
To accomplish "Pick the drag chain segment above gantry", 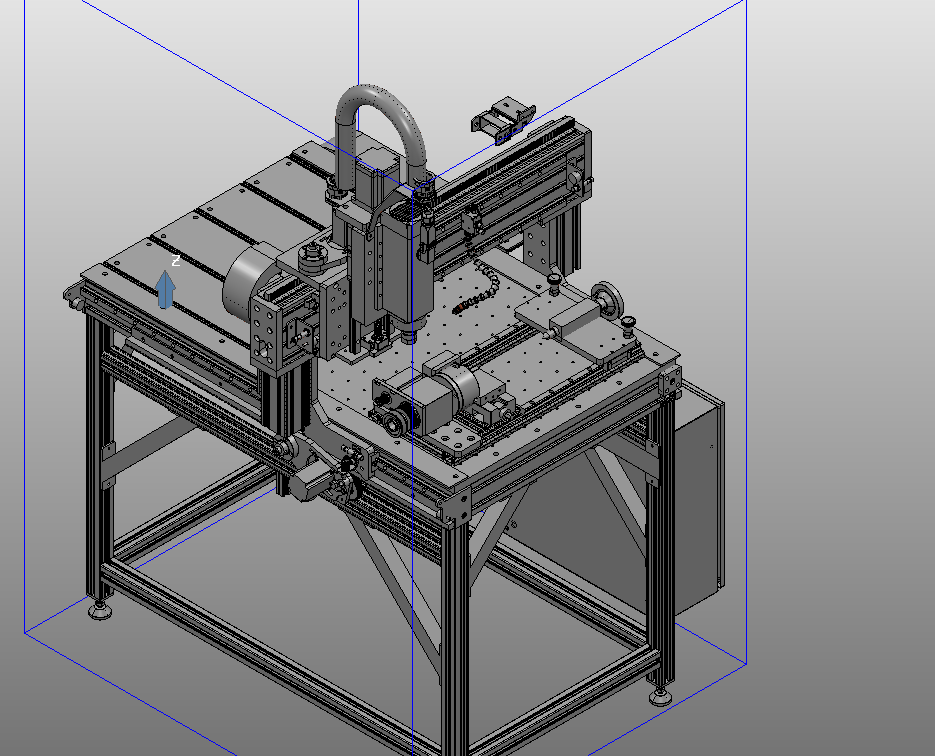I will (x=503, y=120).
